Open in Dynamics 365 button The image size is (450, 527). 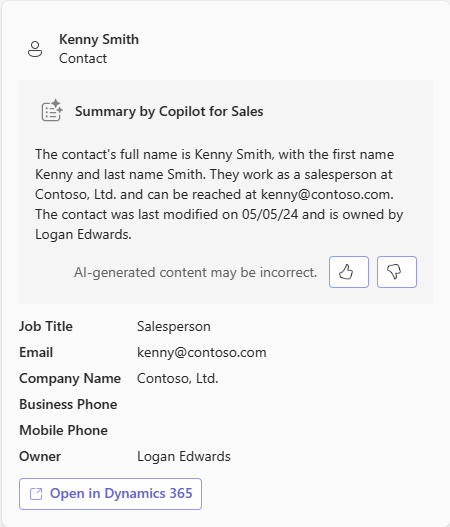110,494
